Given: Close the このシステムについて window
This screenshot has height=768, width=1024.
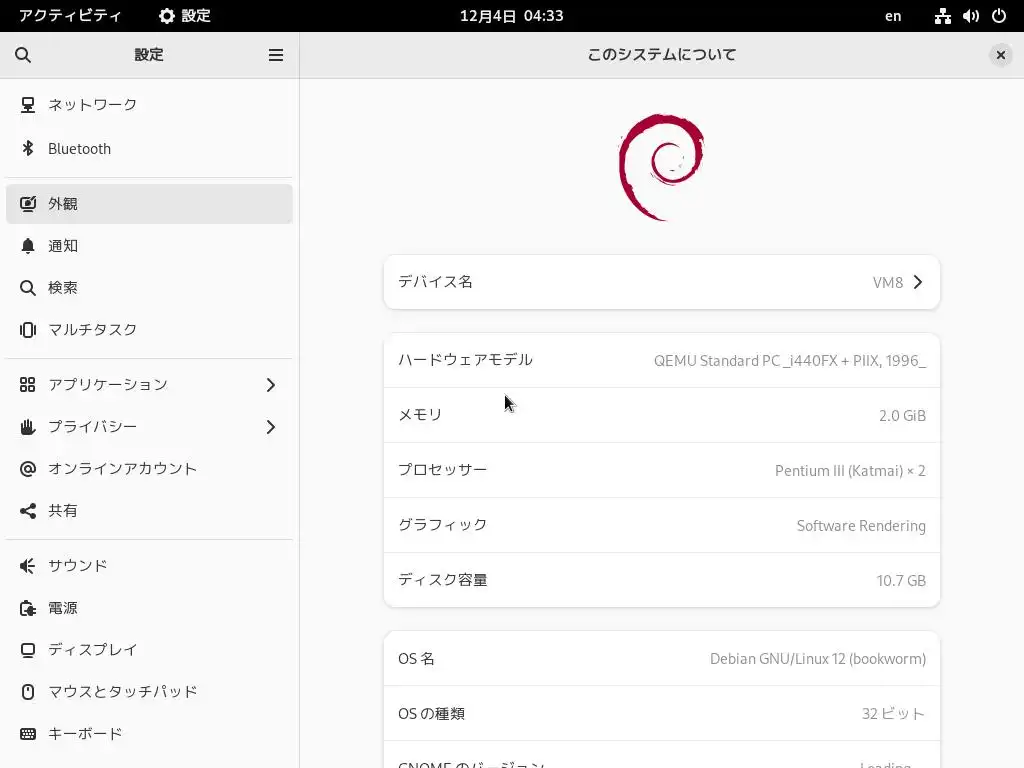Looking at the screenshot, I should [1000, 55].
